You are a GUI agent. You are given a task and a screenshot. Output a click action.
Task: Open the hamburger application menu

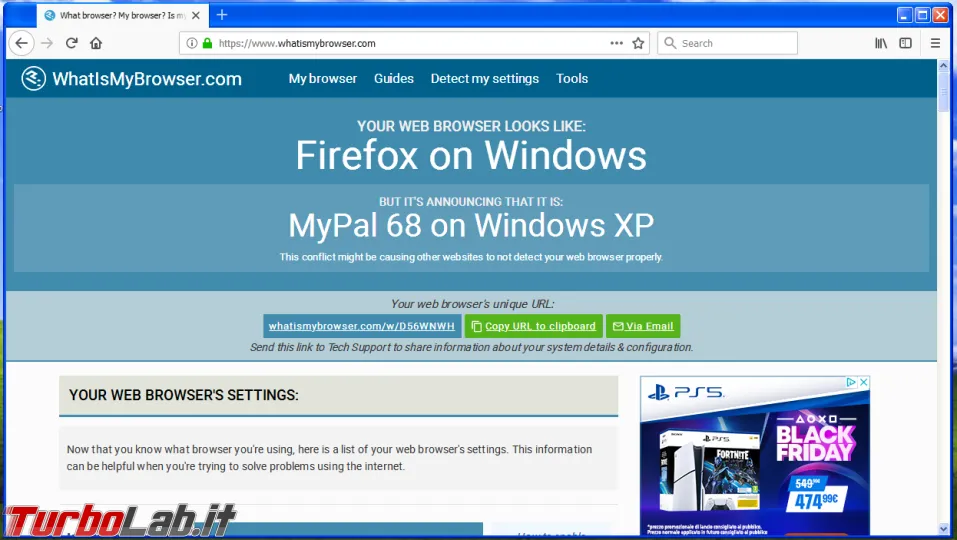pos(935,43)
